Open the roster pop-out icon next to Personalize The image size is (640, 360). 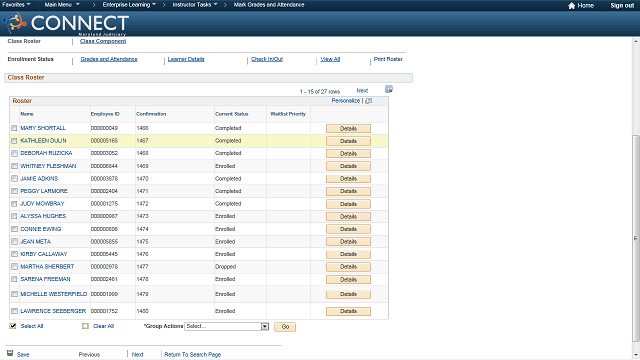pos(369,101)
